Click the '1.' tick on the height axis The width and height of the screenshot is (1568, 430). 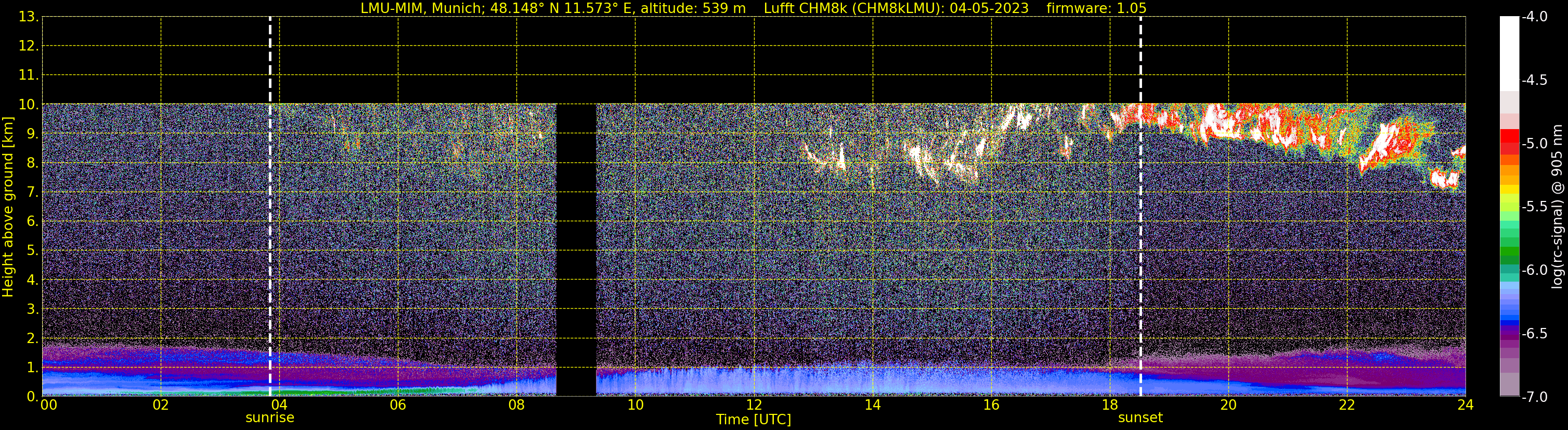tap(32, 367)
